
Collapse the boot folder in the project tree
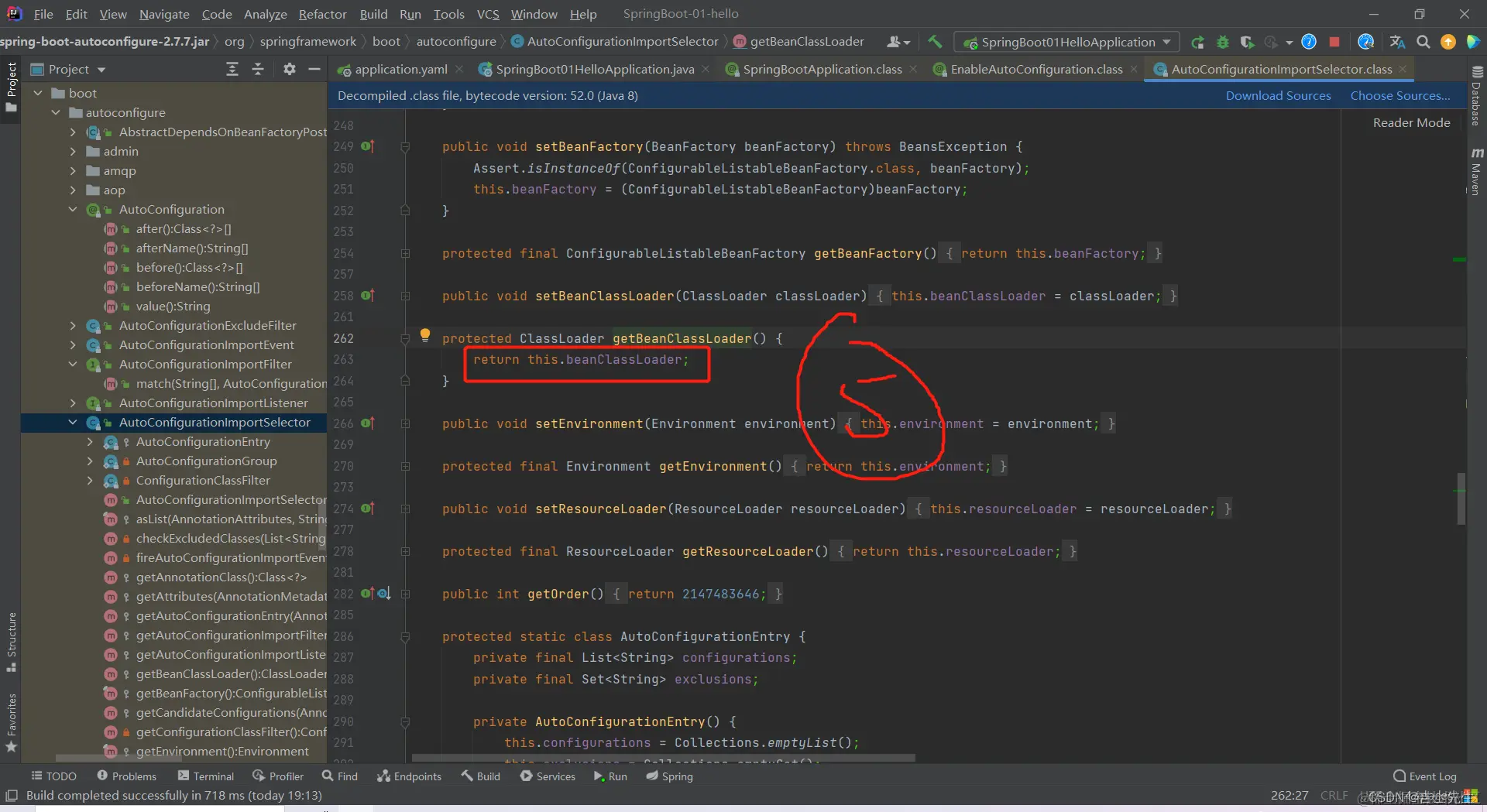(x=38, y=93)
